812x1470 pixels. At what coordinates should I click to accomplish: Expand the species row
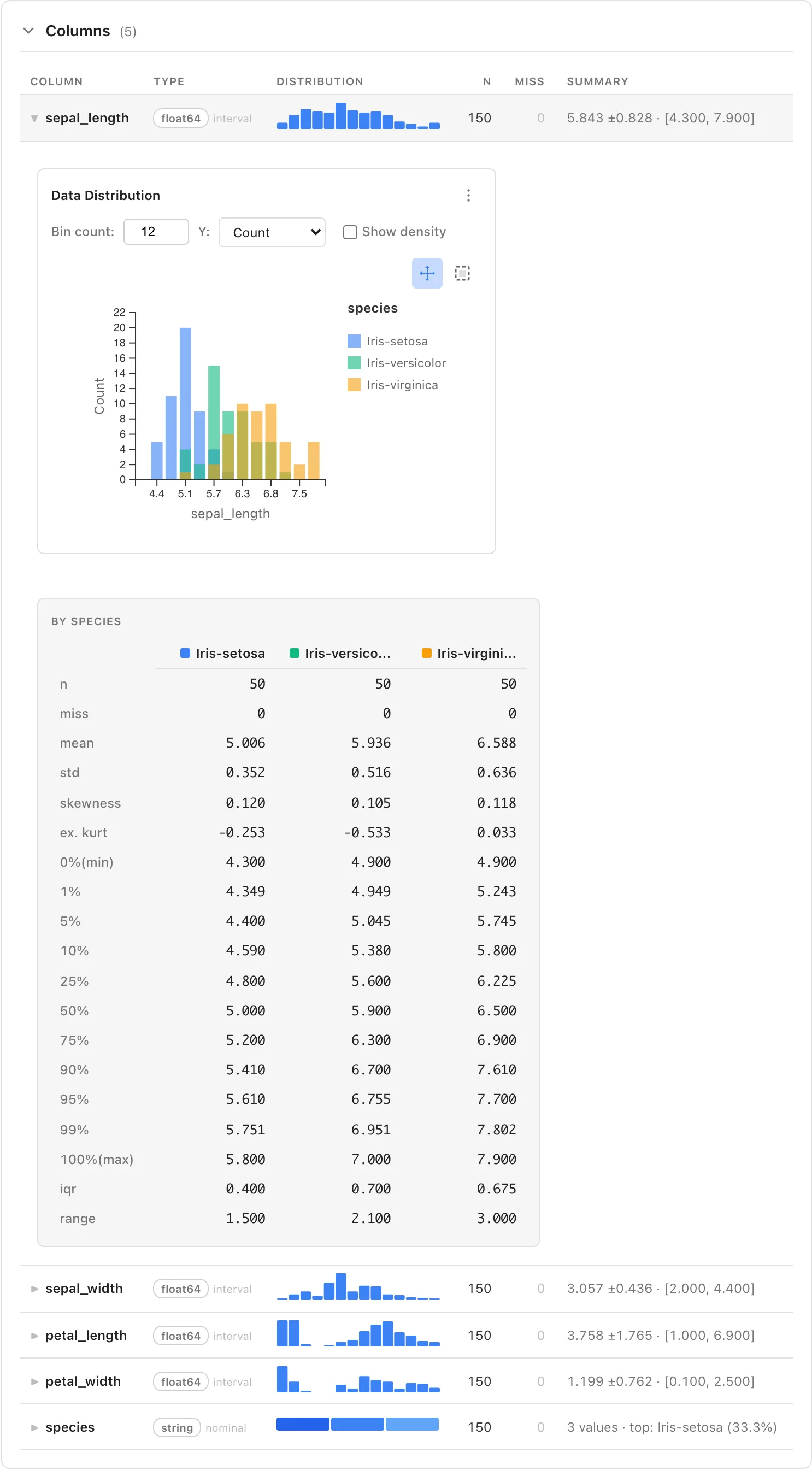34,1427
